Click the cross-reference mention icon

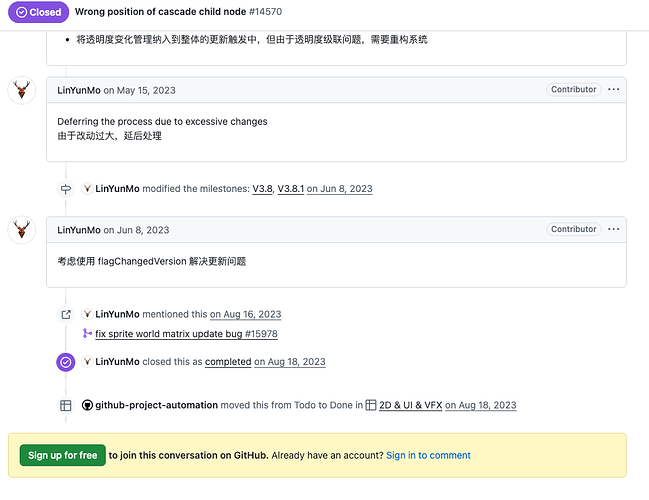66,314
